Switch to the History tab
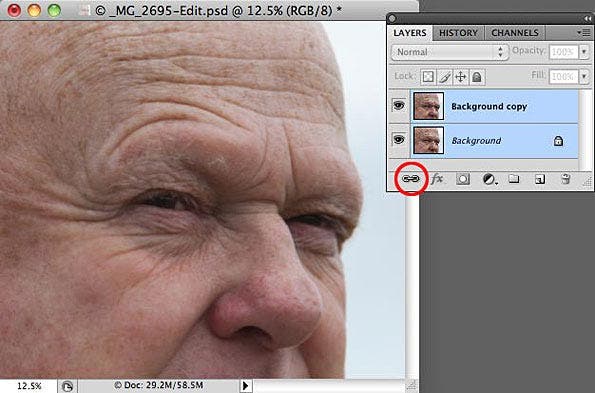This screenshot has width=595, height=393. click(x=458, y=33)
